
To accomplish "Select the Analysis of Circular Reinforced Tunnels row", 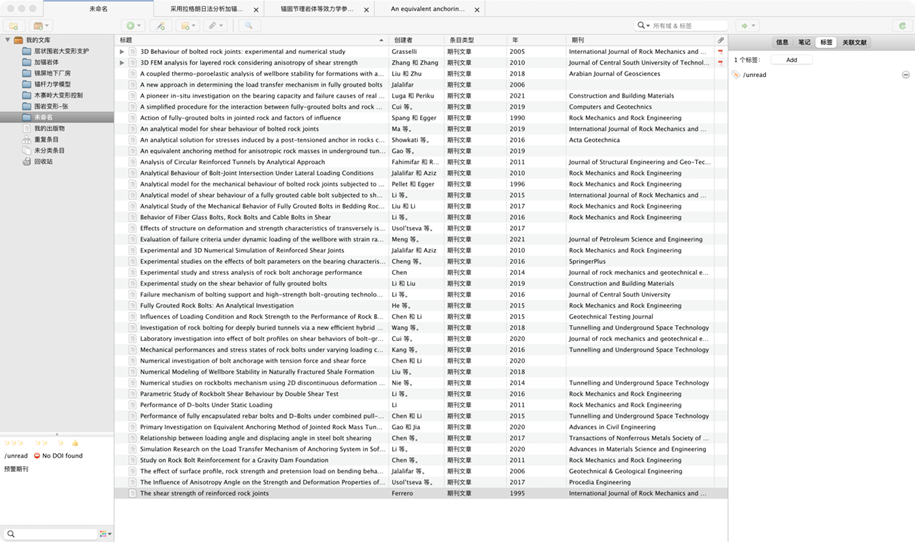I will click(421, 162).
